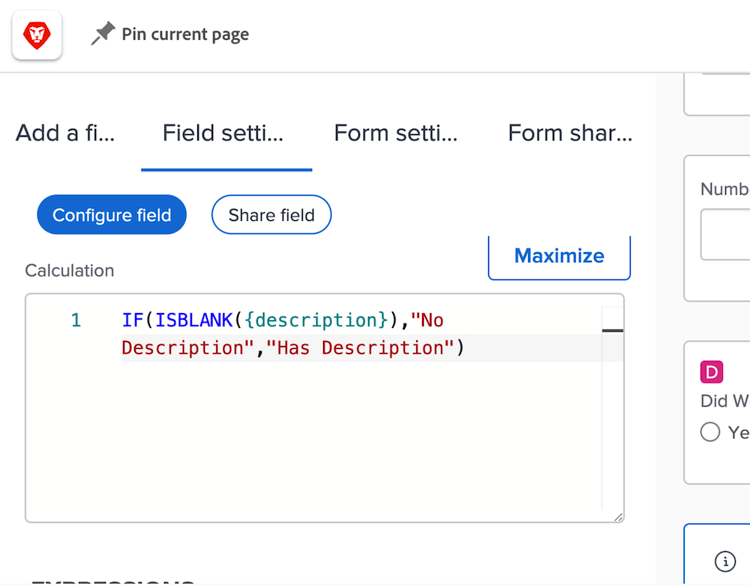Click inside the Calculation code editor

coord(325,408)
